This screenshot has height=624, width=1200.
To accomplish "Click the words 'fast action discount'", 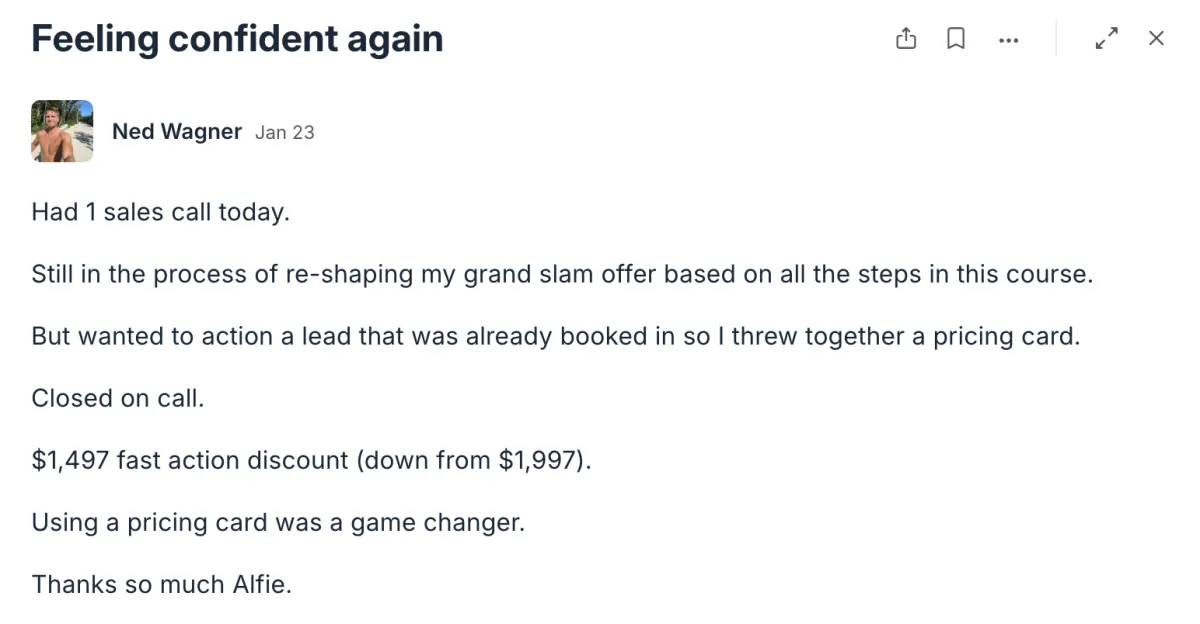I will (x=231, y=460).
